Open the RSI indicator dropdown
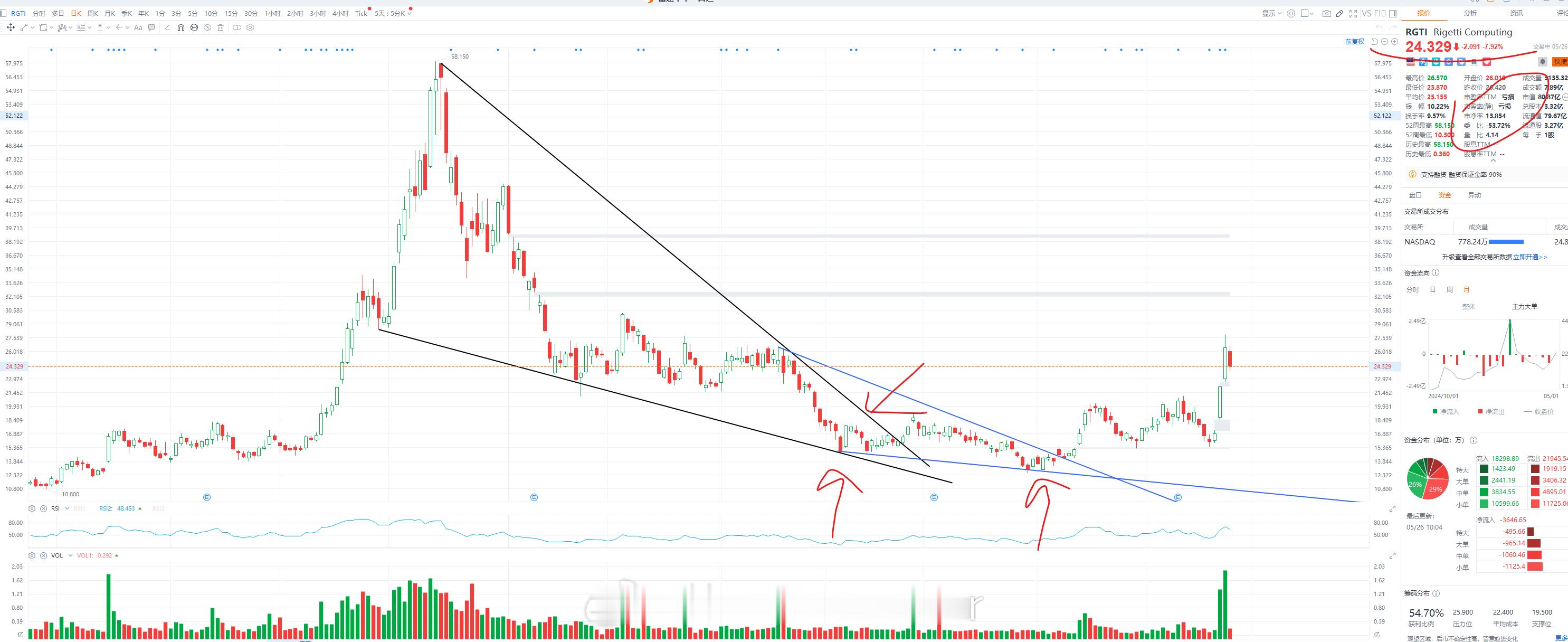Screen dimensions: 1568x642 [67, 508]
